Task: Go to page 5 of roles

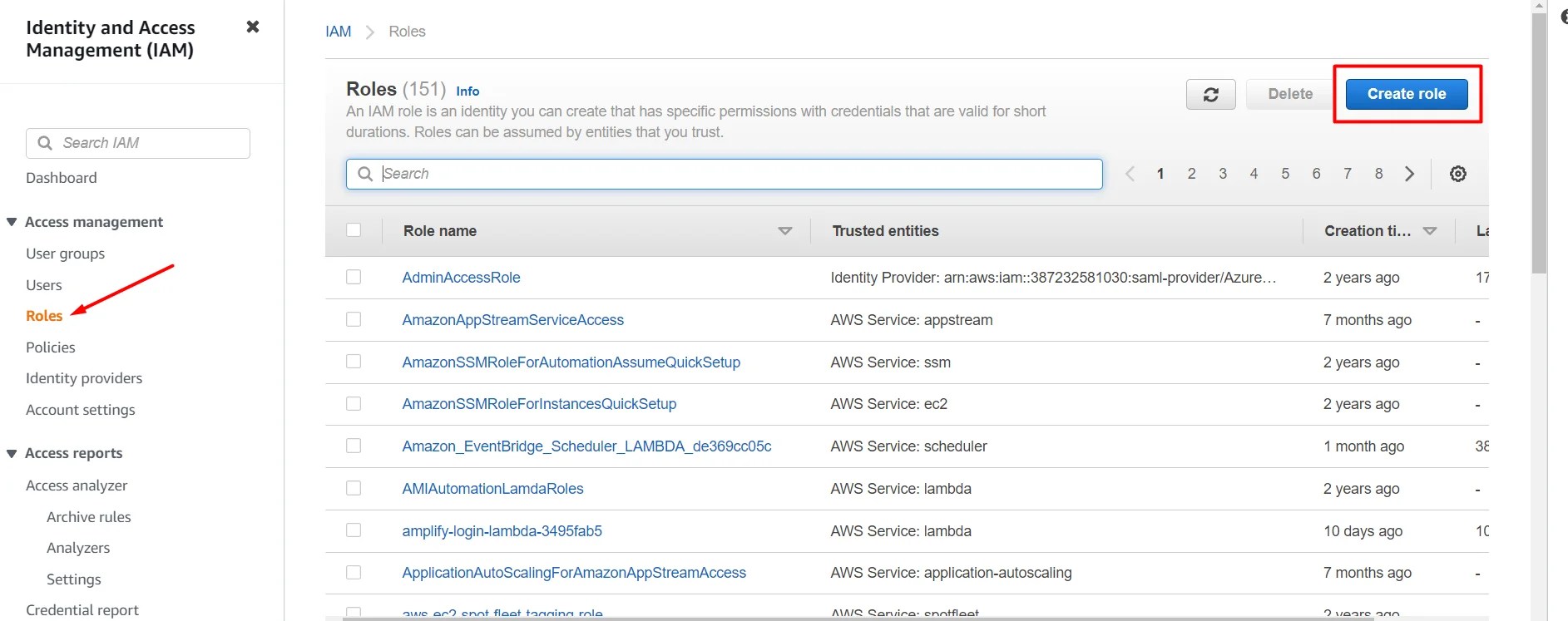Action: point(1285,174)
